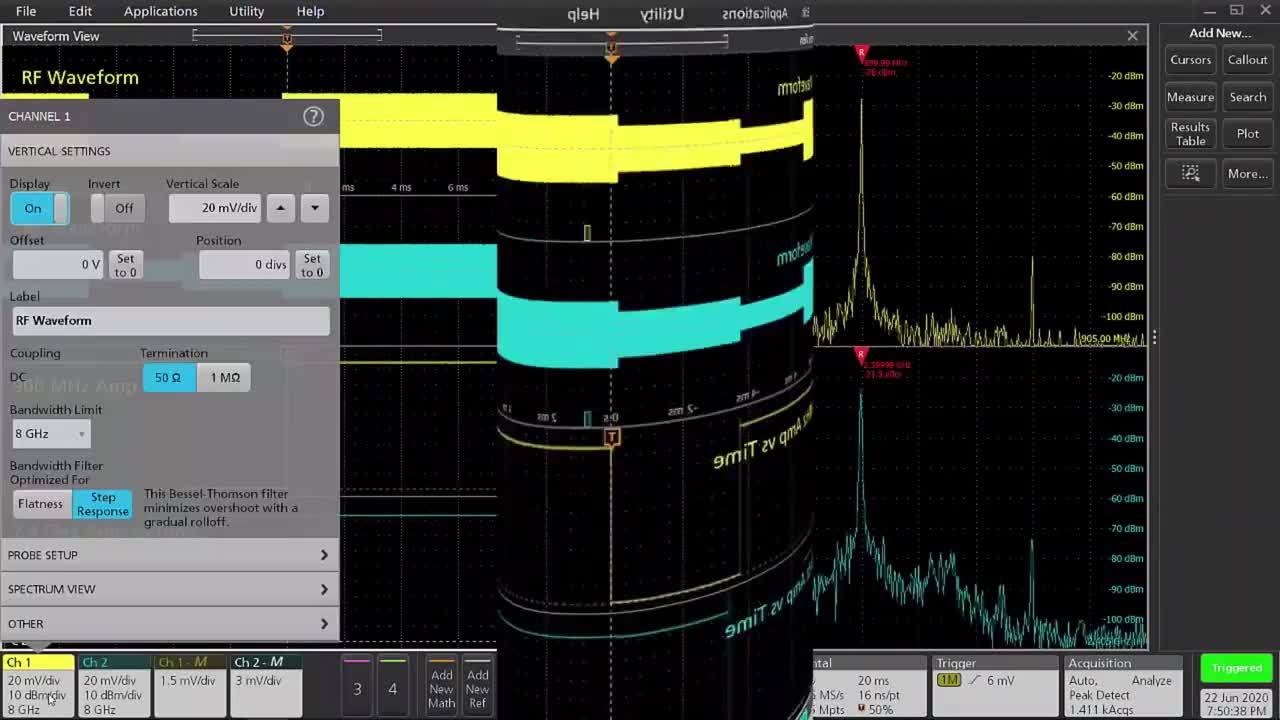Toggle Channel 1 Display on/off switch
The image size is (1280, 720).
tap(40, 208)
